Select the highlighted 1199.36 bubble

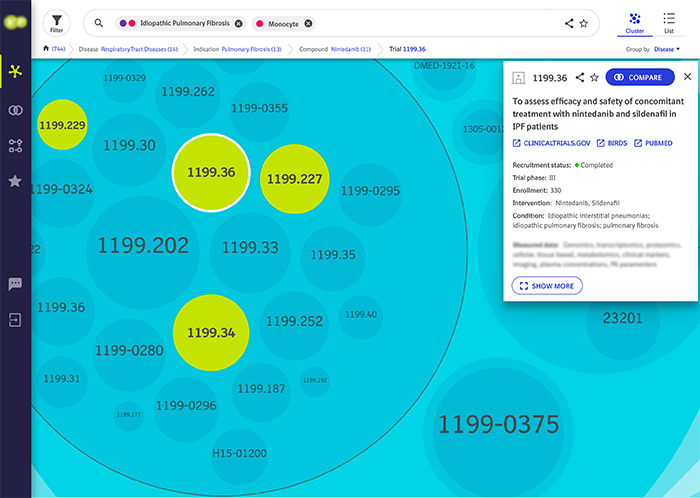[x=211, y=173]
